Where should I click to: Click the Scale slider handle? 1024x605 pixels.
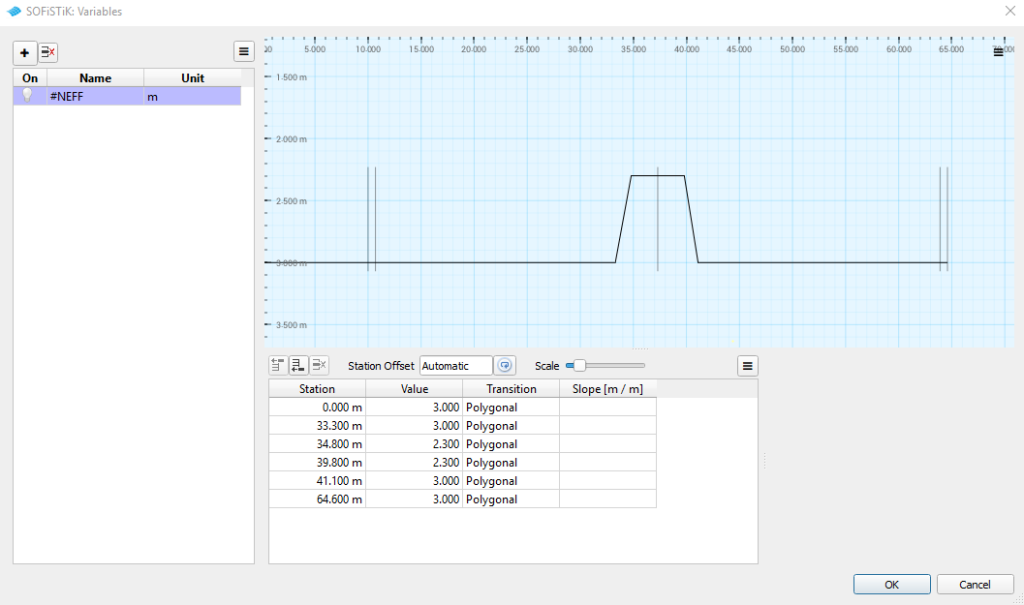[579, 366]
